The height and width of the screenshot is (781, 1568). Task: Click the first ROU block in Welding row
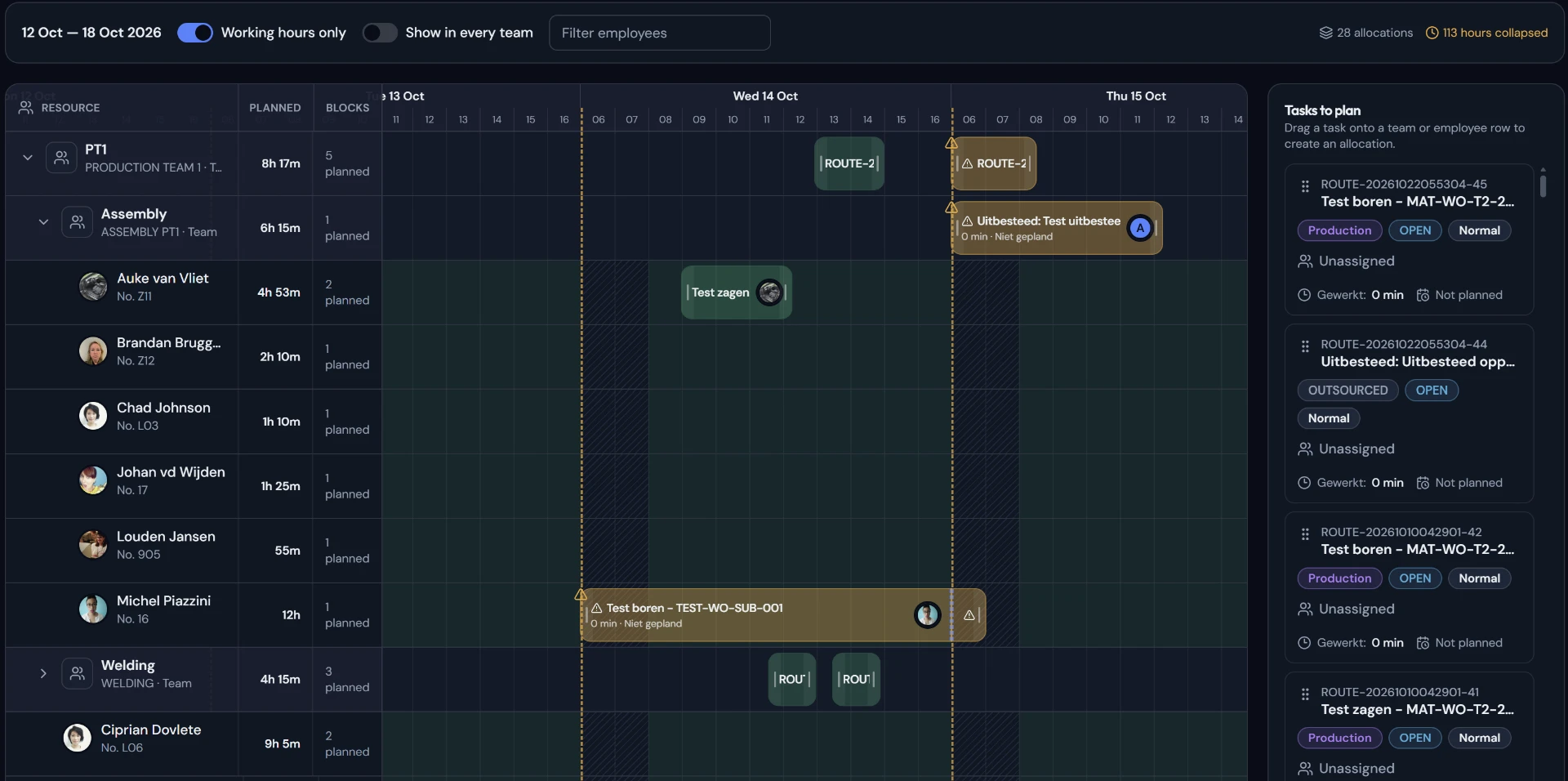coord(792,680)
